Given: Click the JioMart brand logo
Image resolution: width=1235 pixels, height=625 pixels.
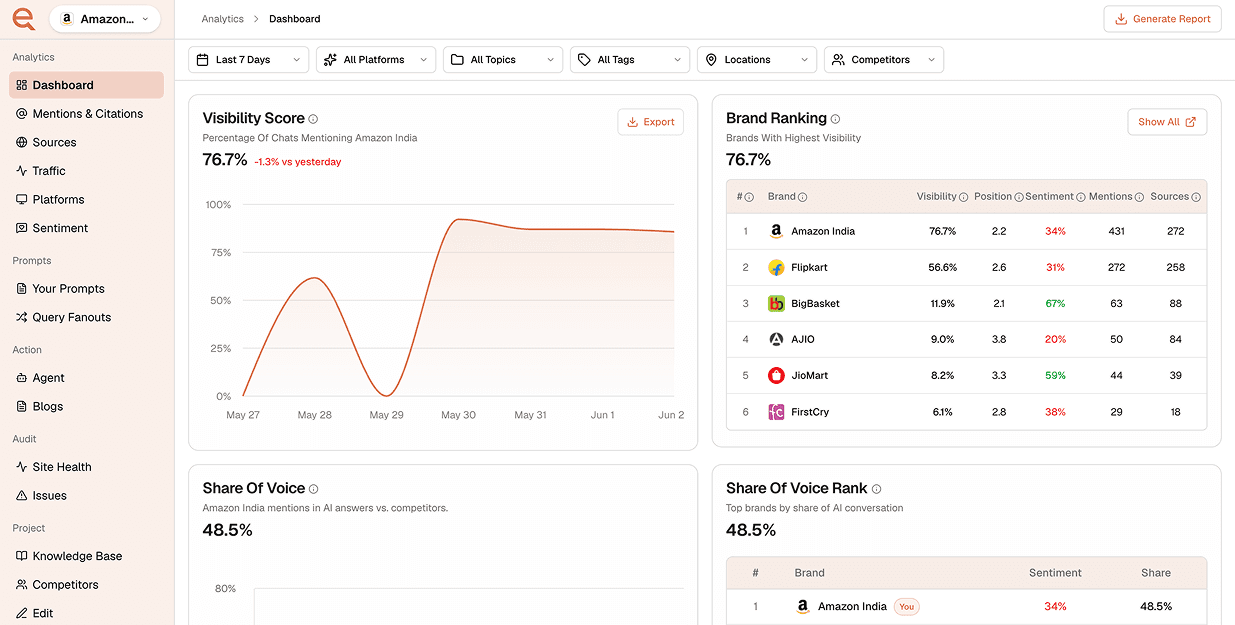Looking at the screenshot, I should click(x=776, y=375).
